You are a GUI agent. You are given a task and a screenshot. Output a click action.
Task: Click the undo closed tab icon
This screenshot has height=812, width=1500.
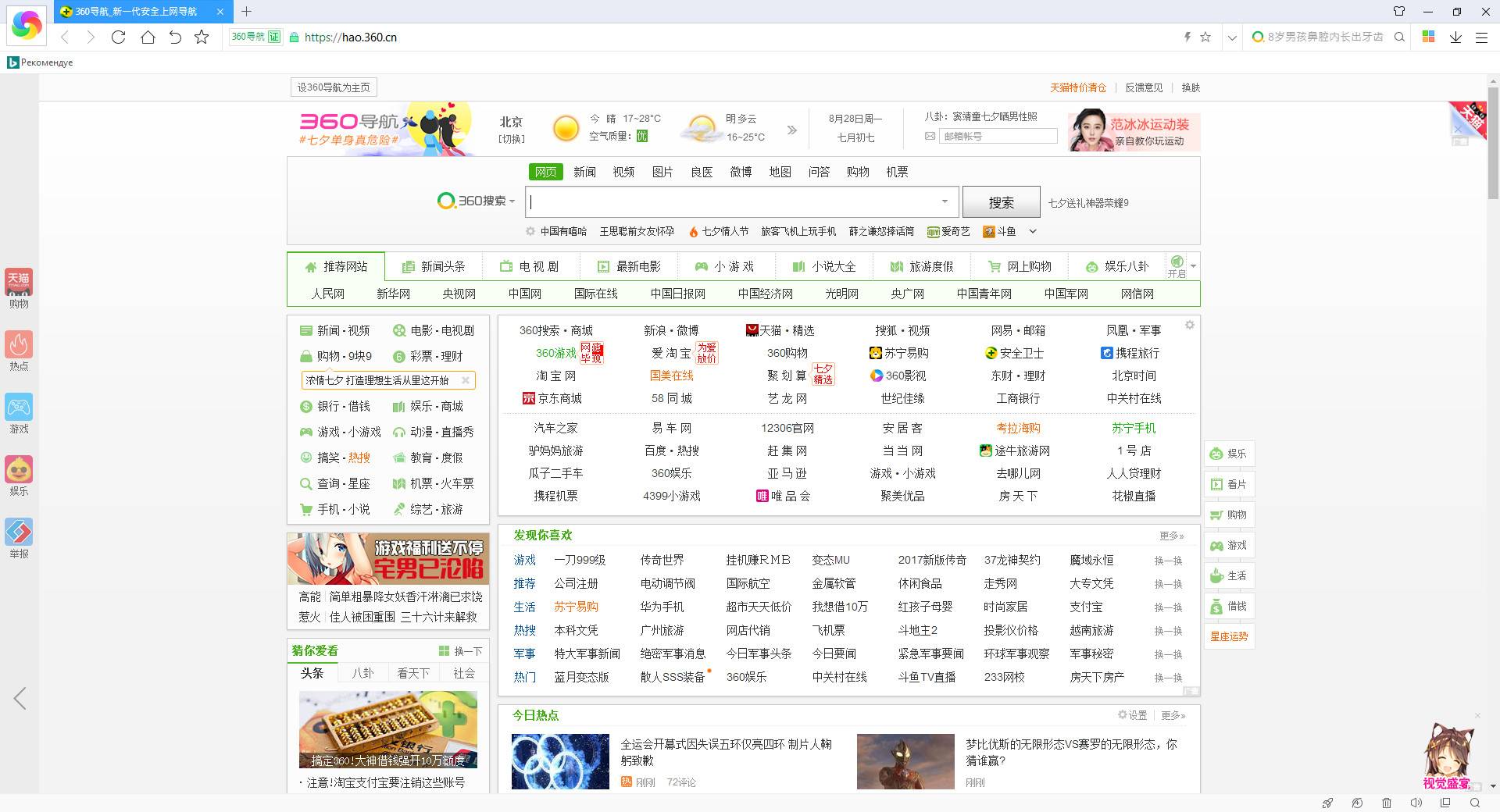pyautogui.click(x=175, y=37)
